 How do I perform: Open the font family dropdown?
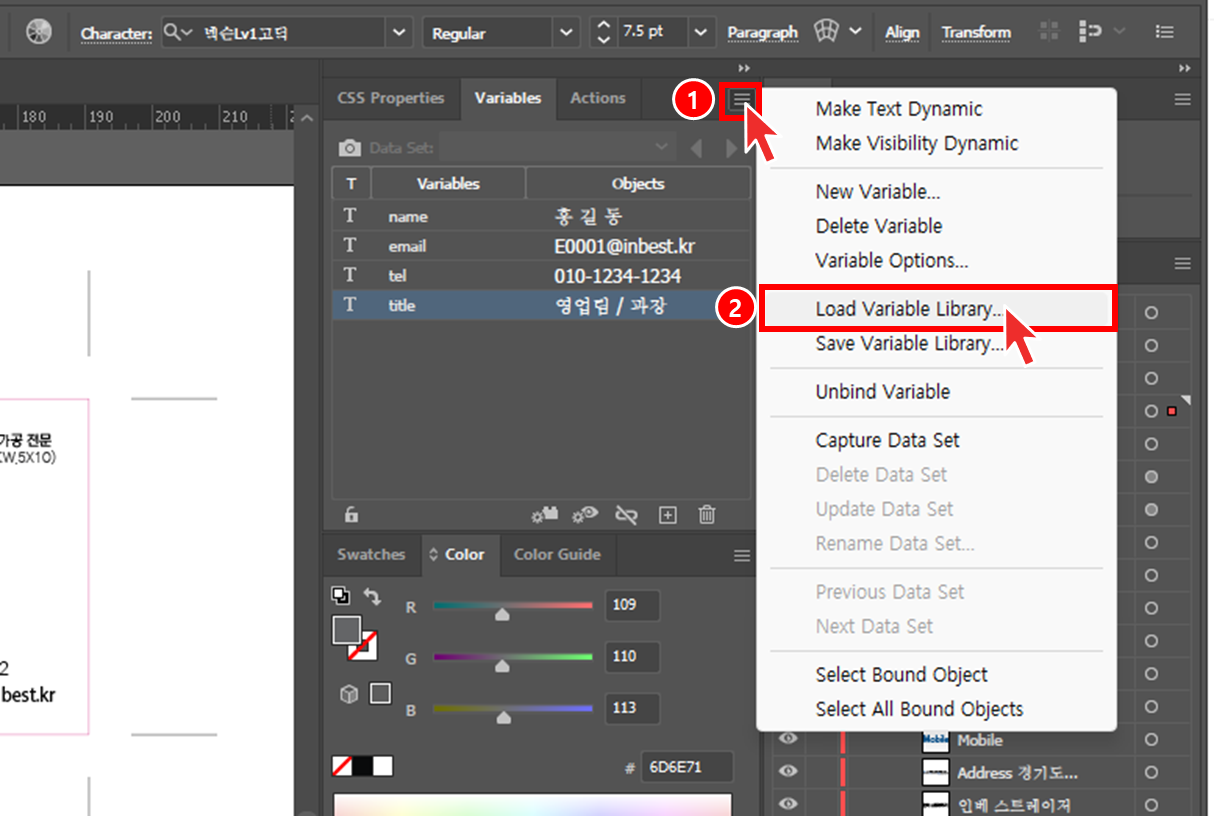pyautogui.click(x=400, y=32)
